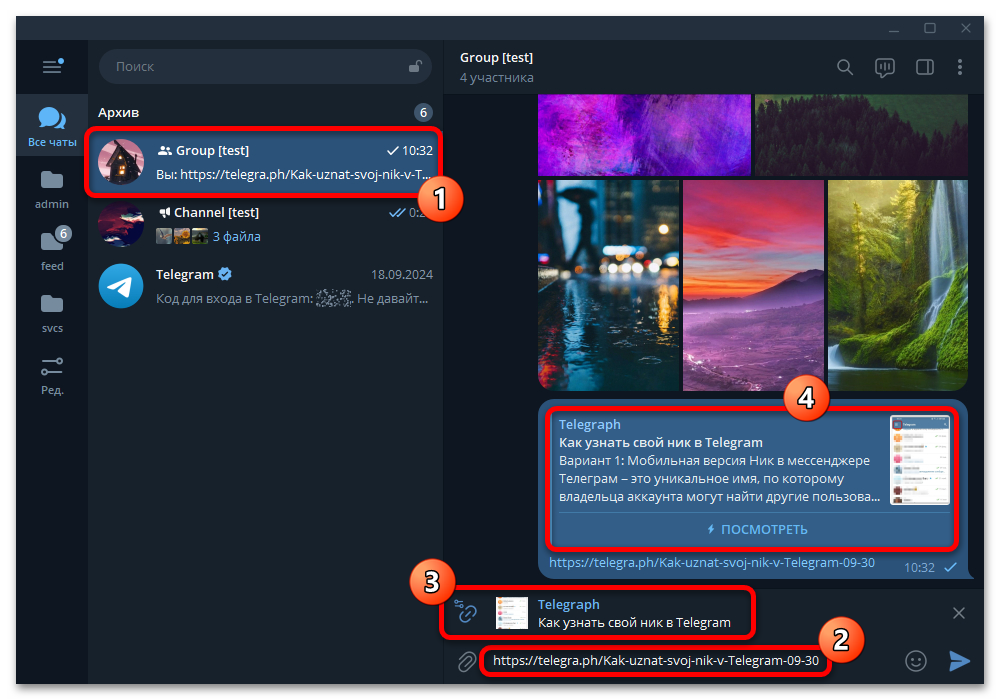Click the 'ПОСМОТРЕТЬ' instant view button
Image resolution: width=1000 pixels, height=700 pixels.
click(757, 529)
